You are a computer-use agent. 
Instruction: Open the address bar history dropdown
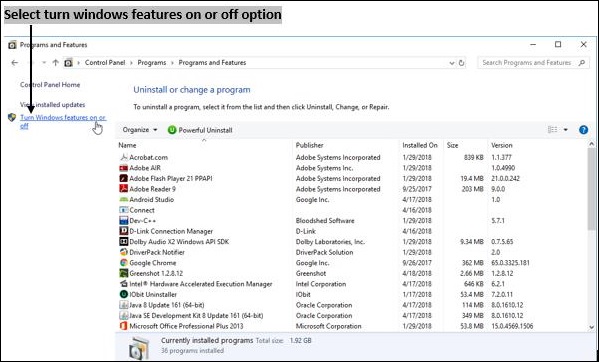point(452,63)
